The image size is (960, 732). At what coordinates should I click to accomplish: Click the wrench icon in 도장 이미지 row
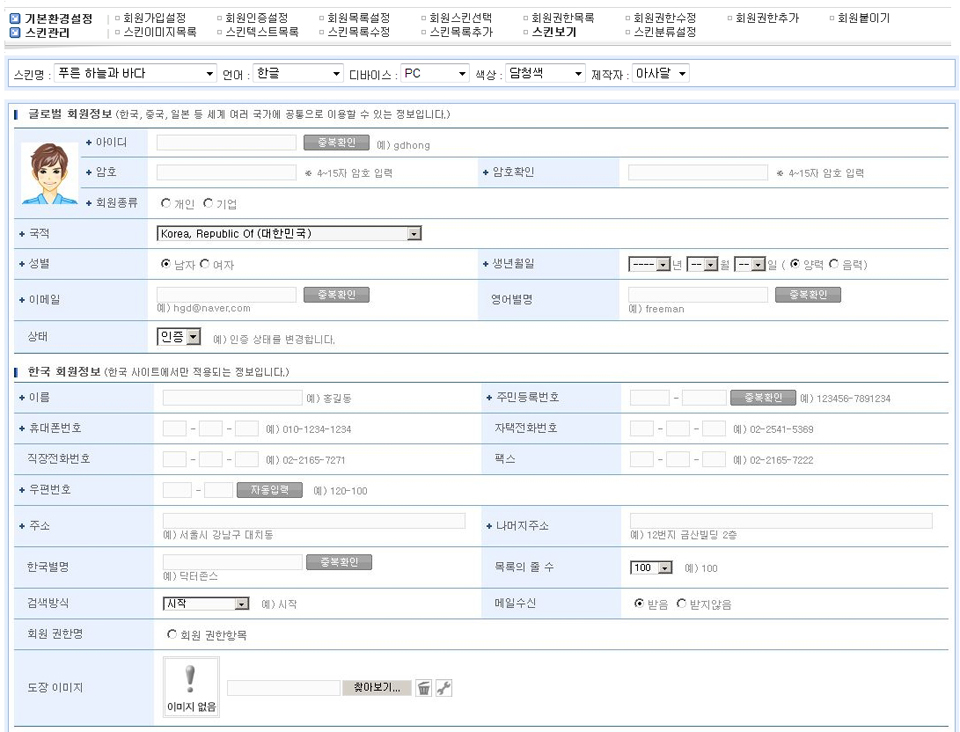point(445,688)
